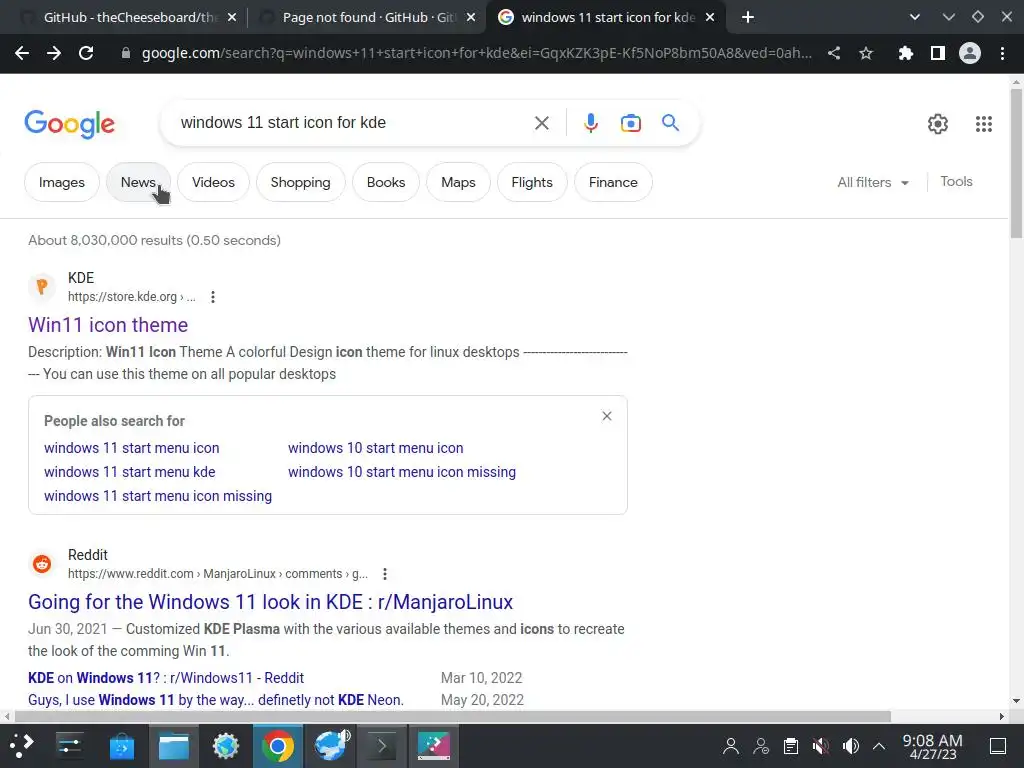Search for windows 10 start menu icon missing
The image size is (1024, 768).
[x=402, y=472]
